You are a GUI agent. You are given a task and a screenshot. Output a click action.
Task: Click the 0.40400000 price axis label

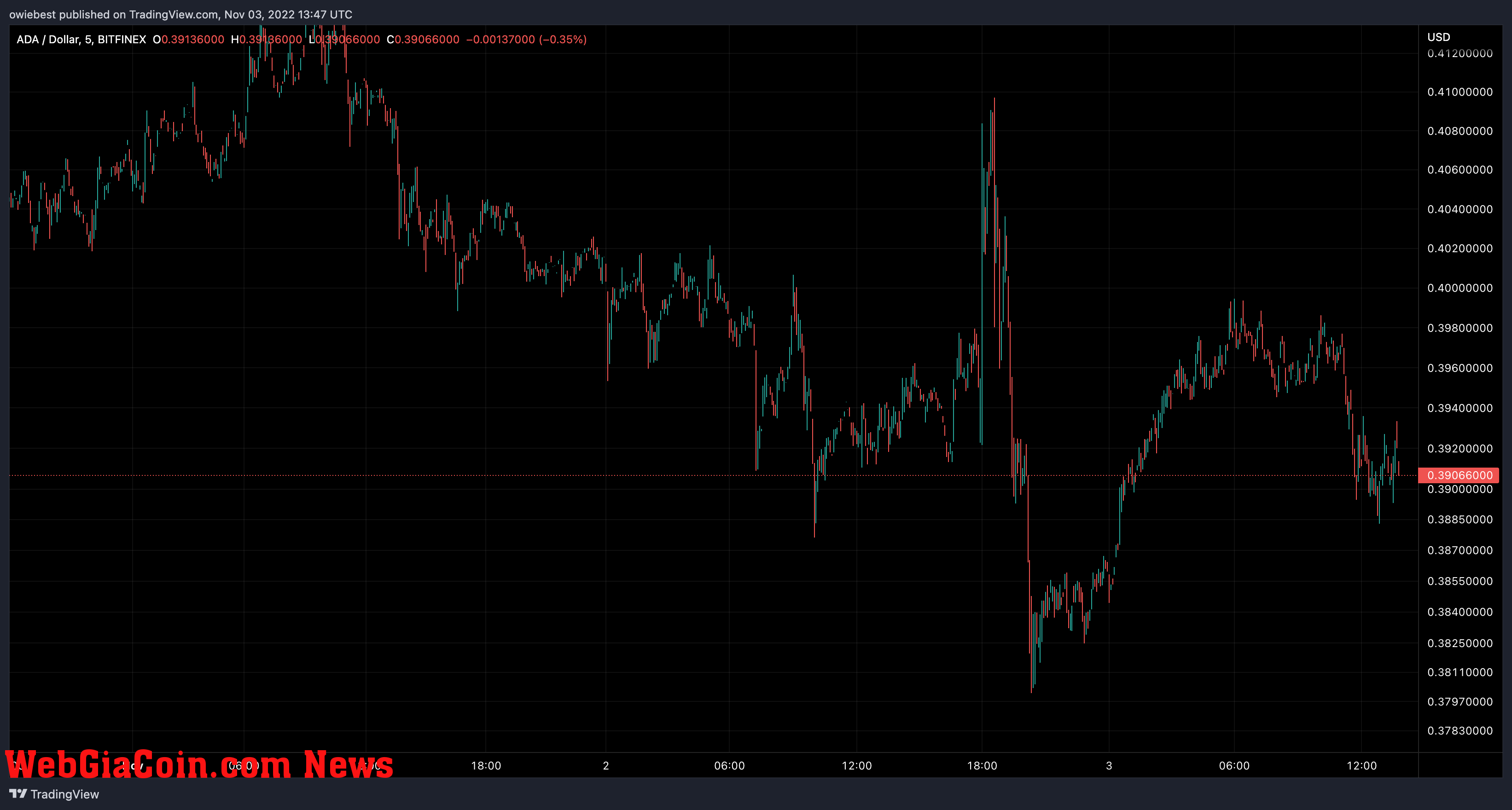(1460, 209)
